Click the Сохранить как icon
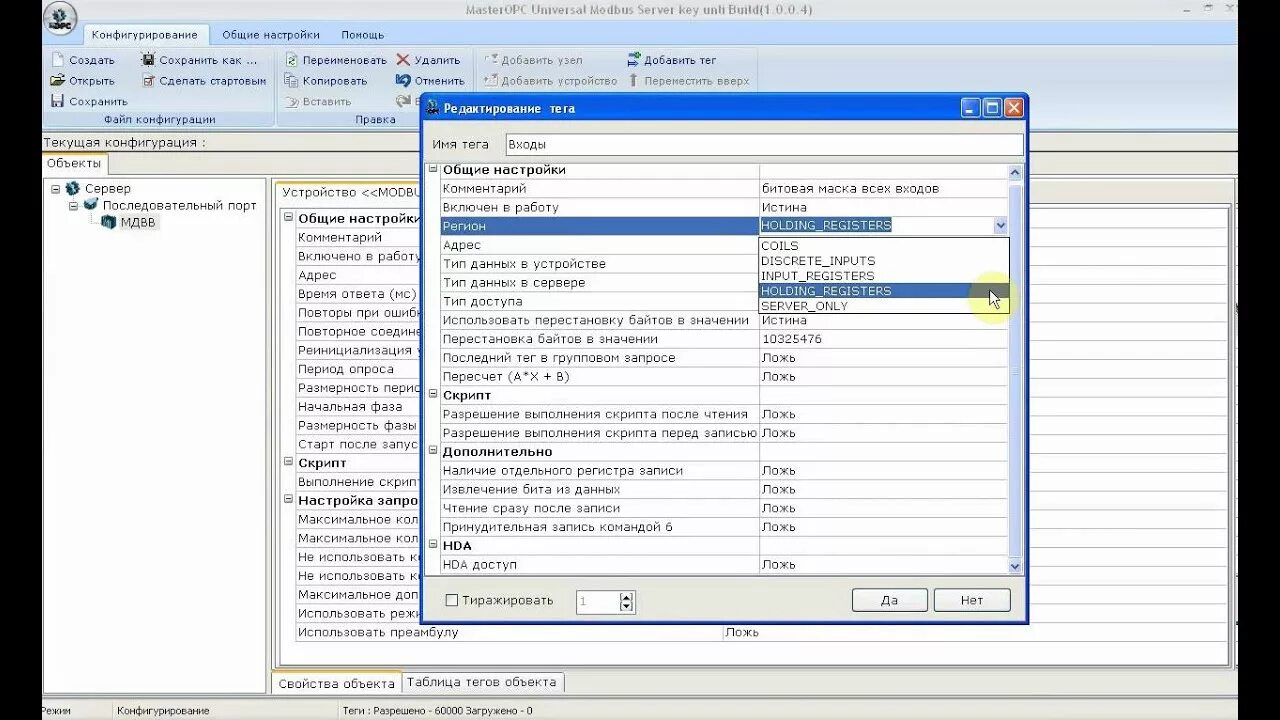 (148, 60)
